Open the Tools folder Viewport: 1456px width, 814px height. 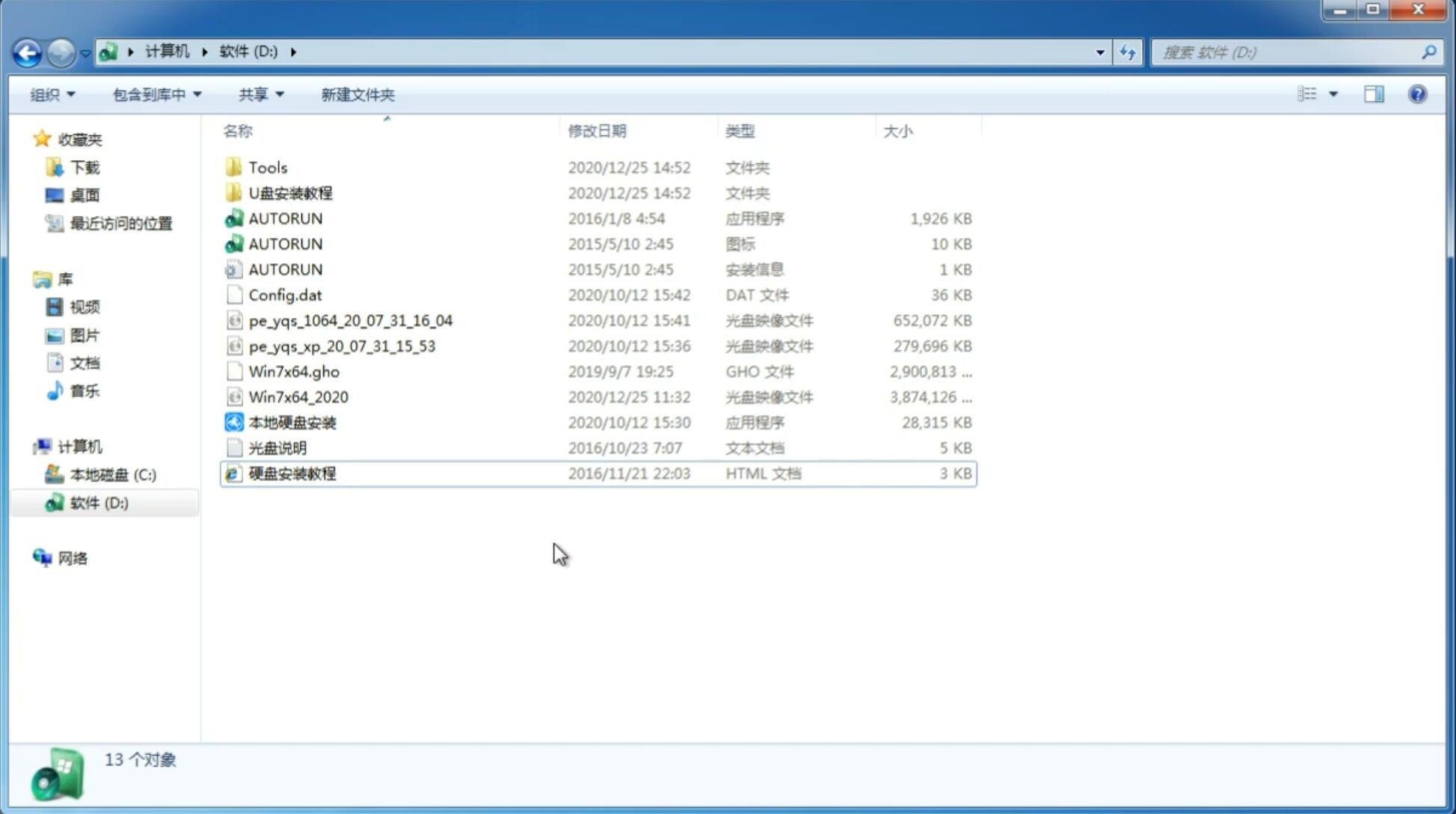pyautogui.click(x=267, y=167)
